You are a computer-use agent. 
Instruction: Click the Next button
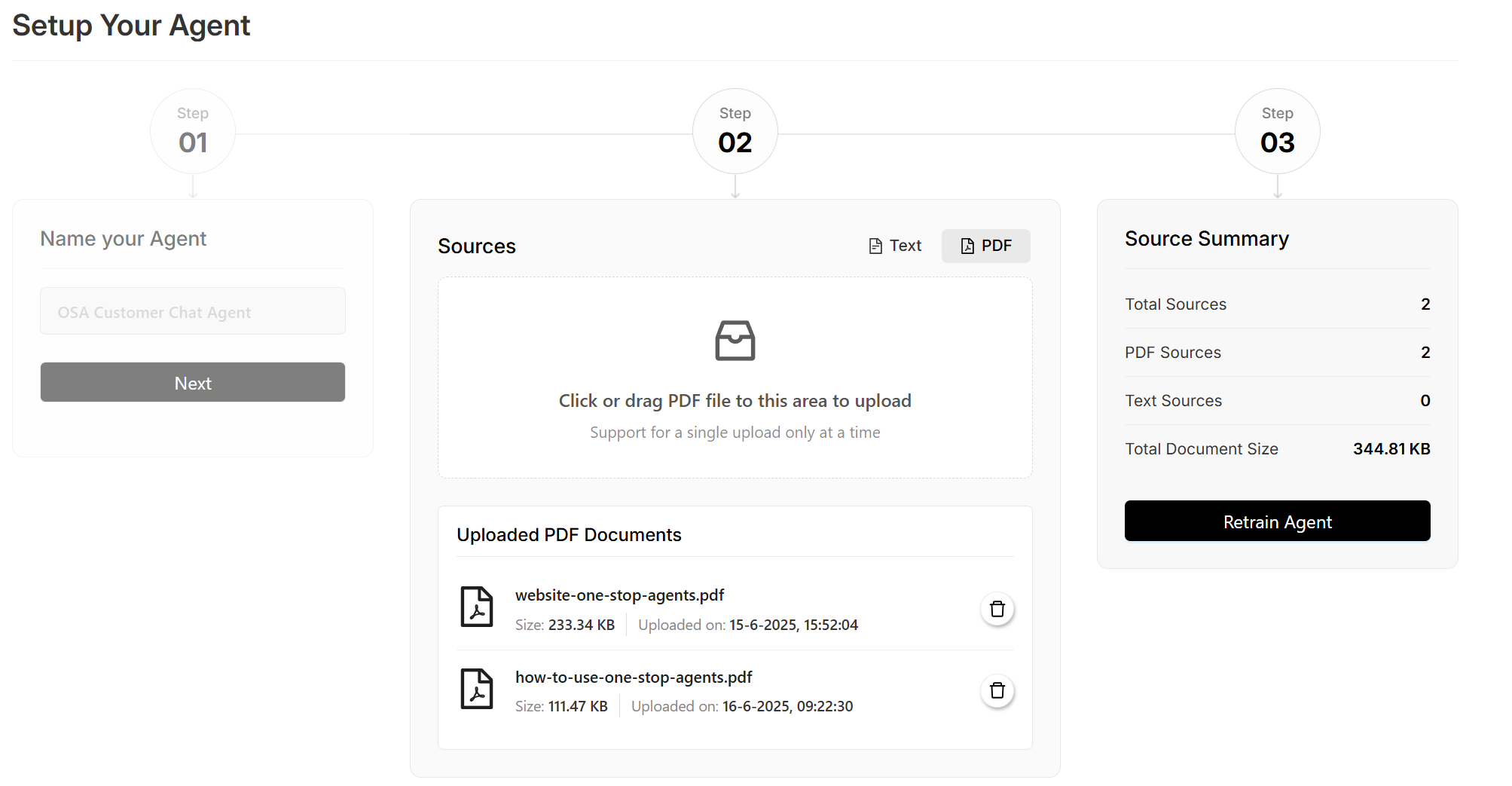pyautogui.click(x=193, y=383)
